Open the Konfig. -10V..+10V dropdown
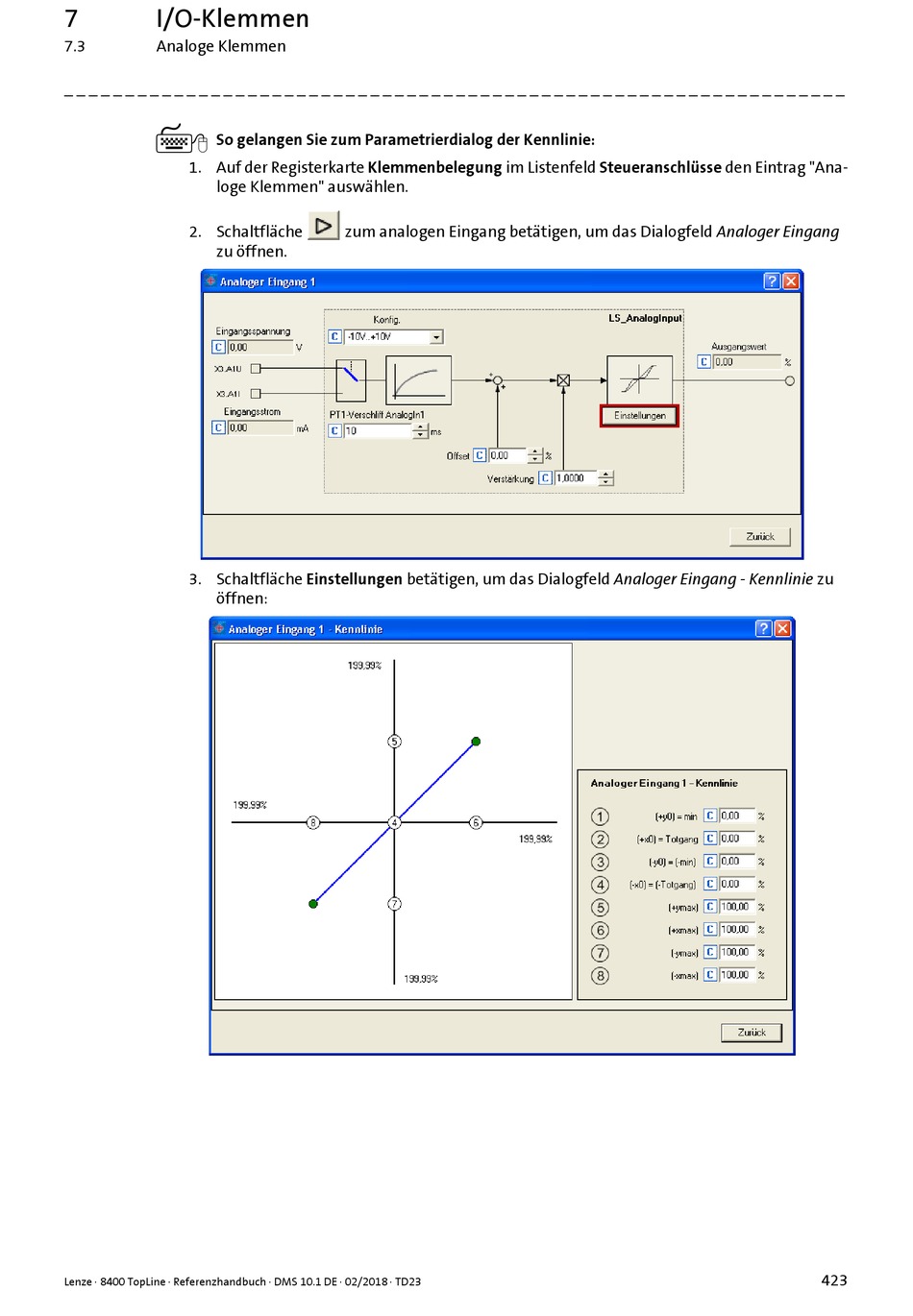The width and height of the screenshot is (913, 1316). point(436,337)
